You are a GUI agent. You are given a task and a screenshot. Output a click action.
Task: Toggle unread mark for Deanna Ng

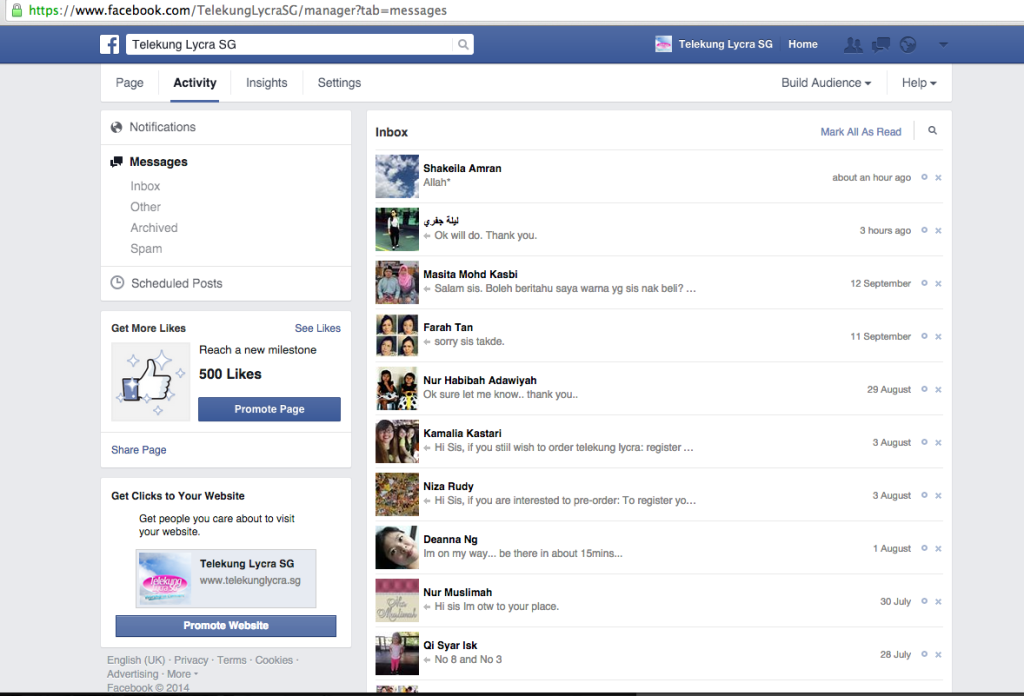pos(924,548)
